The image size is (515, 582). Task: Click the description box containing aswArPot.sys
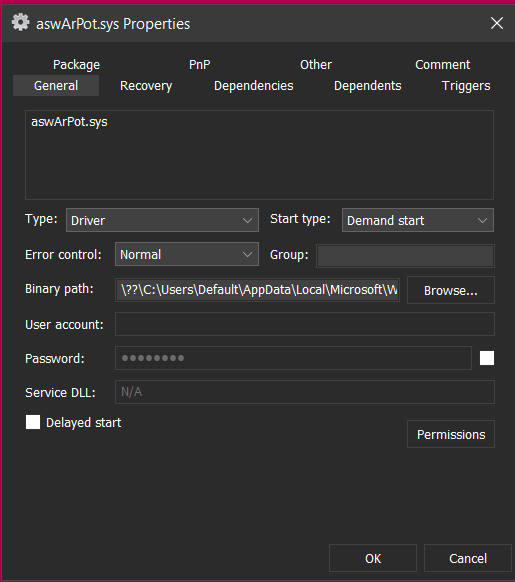259,155
